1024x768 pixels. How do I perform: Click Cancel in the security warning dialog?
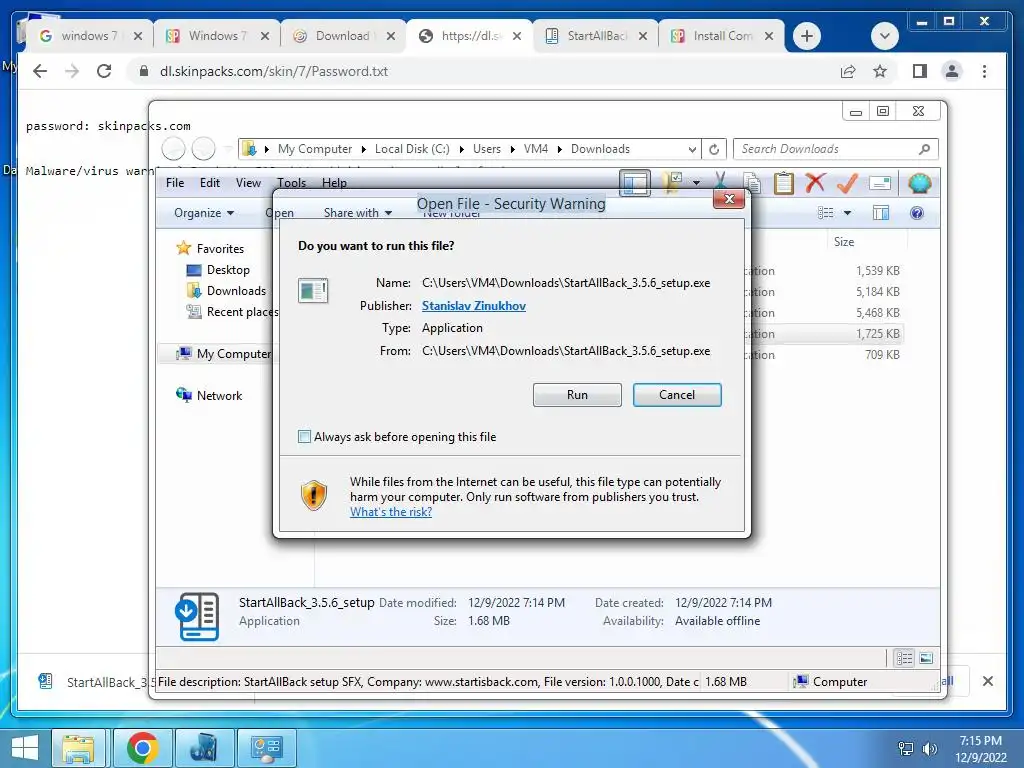pyautogui.click(x=677, y=394)
